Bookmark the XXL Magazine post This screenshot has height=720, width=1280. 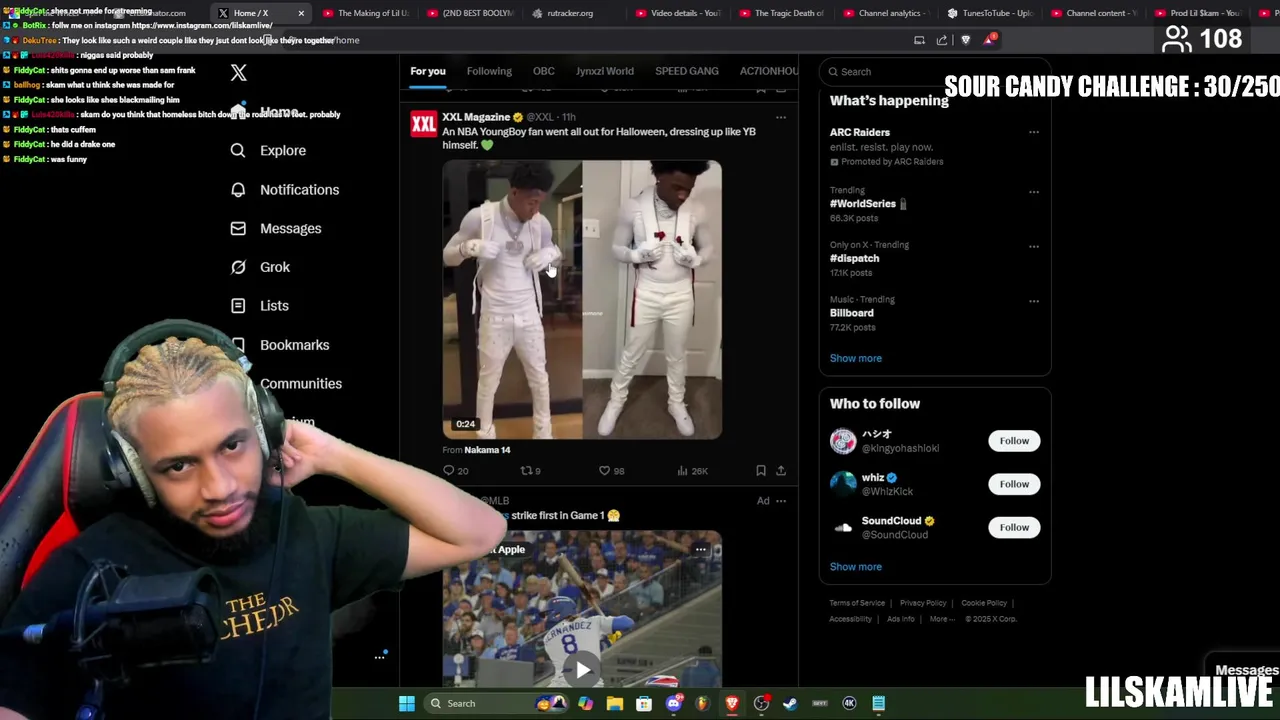(761, 470)
